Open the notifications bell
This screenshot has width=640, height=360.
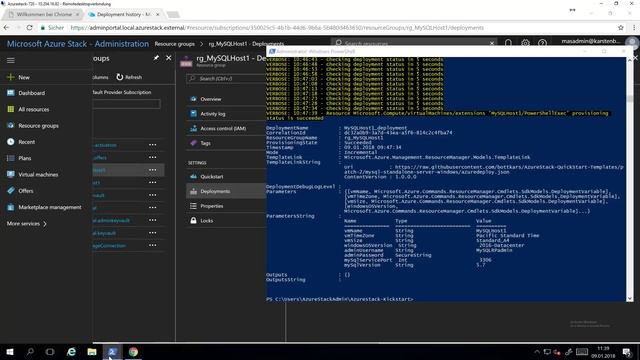pyautogui.click(x=508, y=43)
